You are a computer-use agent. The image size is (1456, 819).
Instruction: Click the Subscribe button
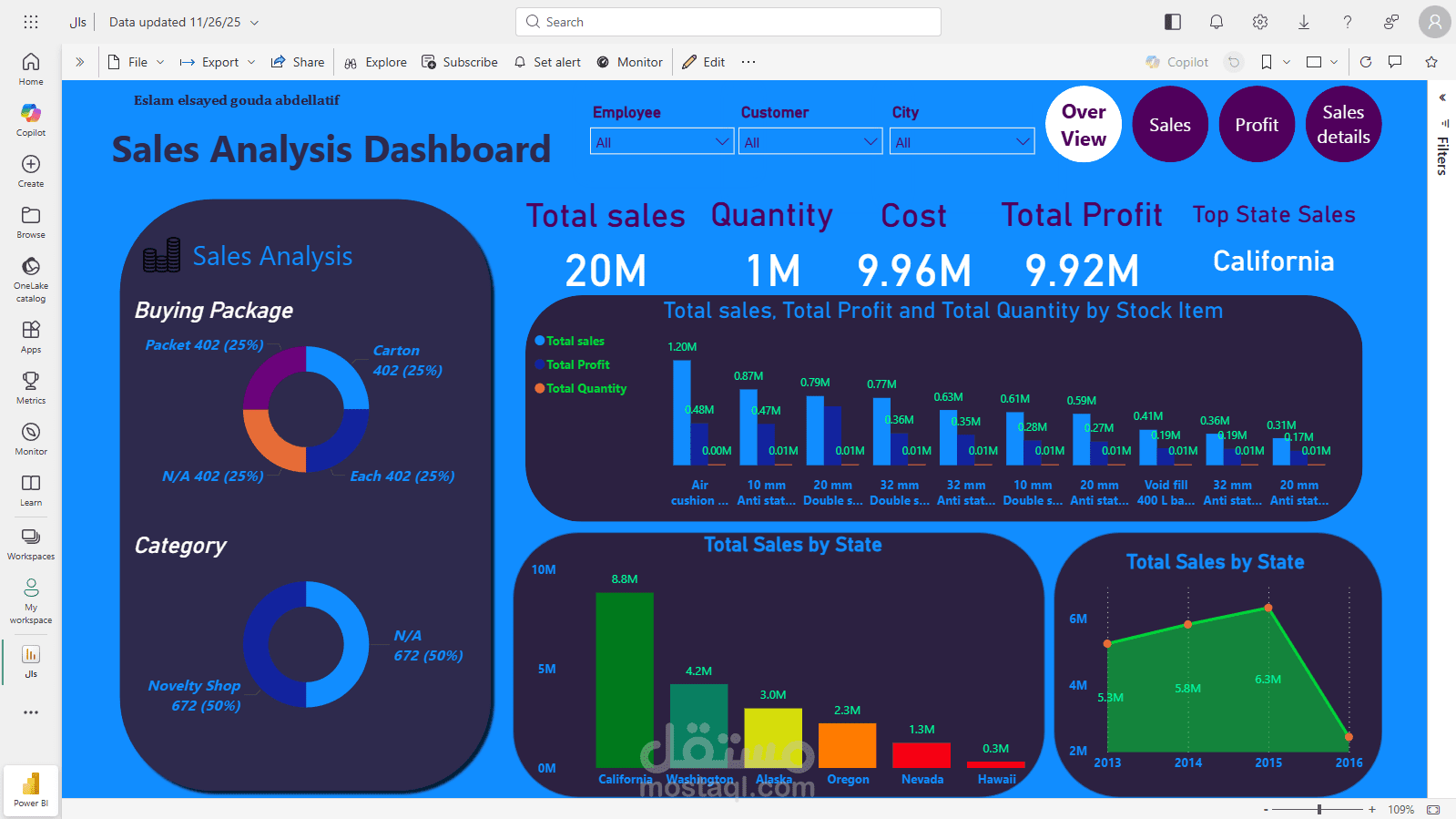[460, 62]
